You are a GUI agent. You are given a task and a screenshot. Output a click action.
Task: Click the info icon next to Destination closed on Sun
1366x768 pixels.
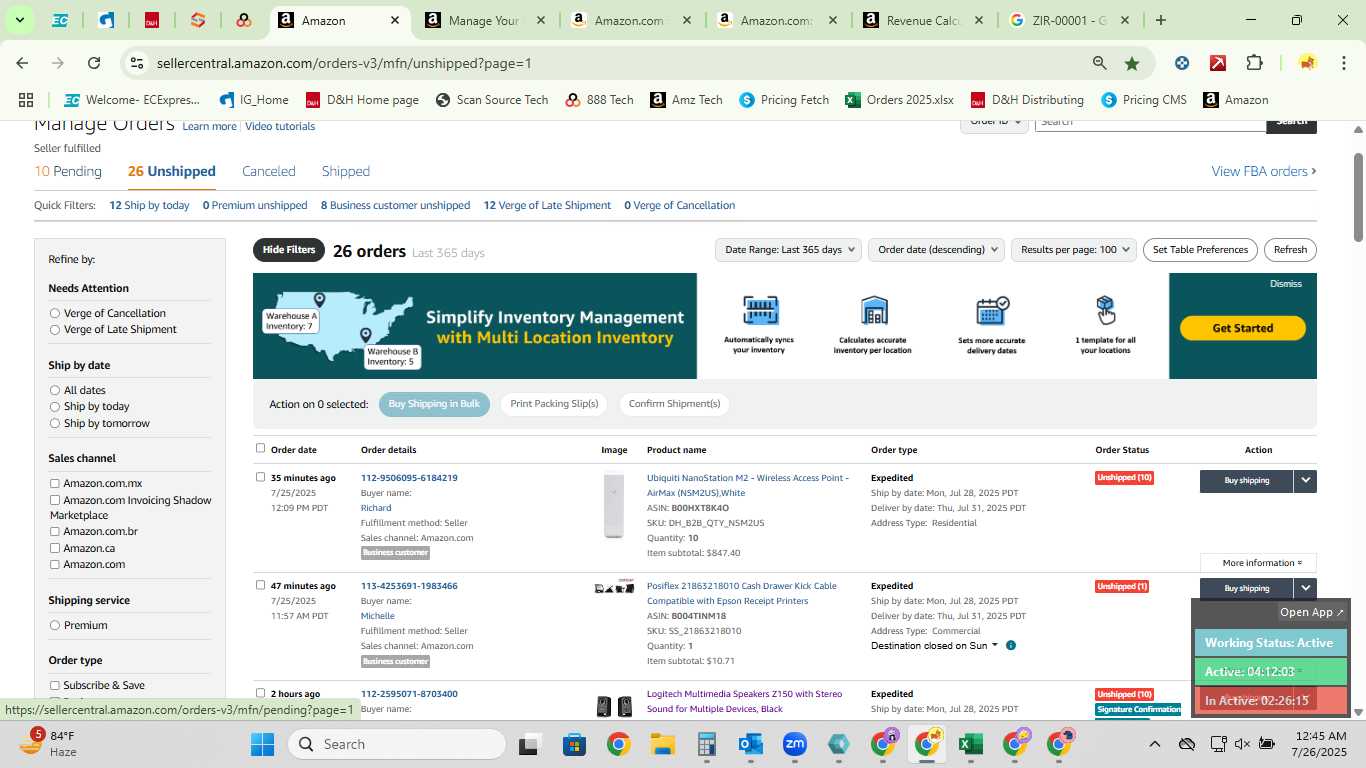1011,646
